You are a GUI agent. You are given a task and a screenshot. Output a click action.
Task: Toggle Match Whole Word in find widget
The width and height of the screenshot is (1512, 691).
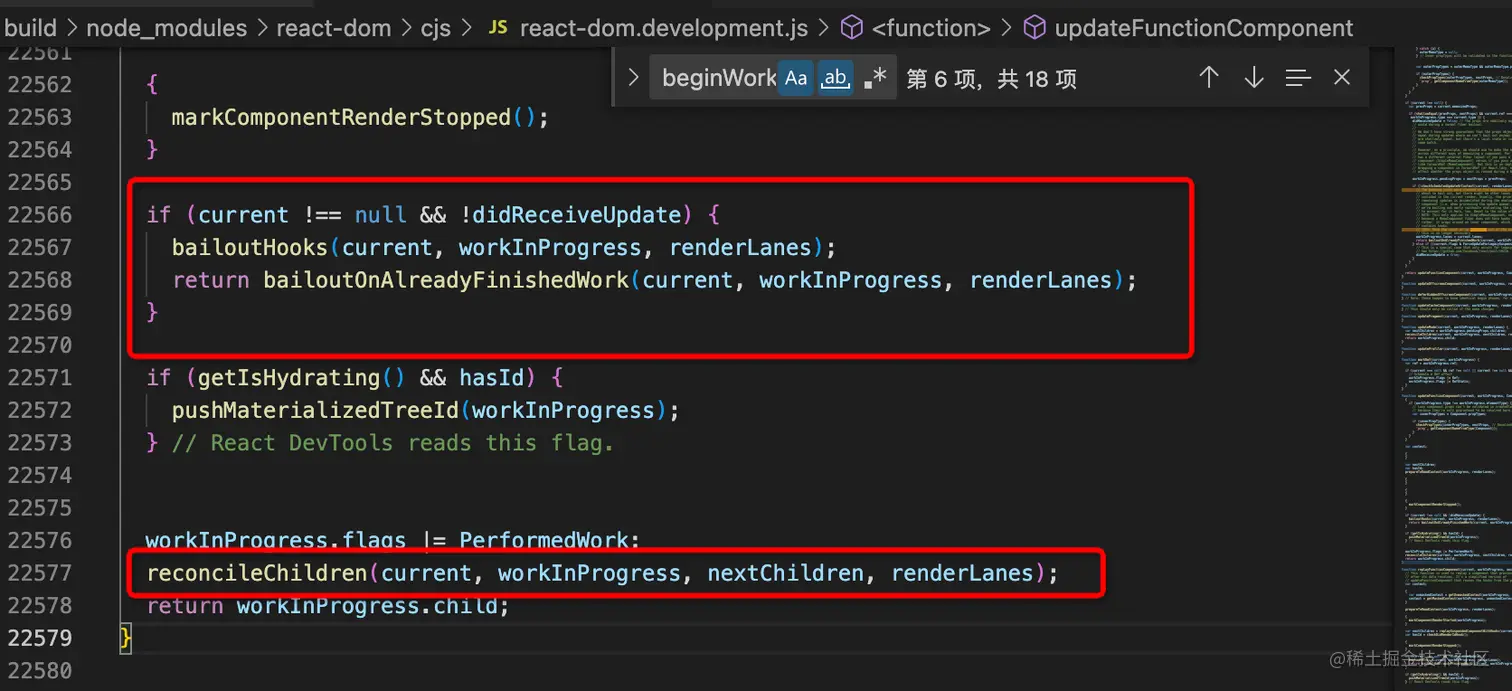click(835, 78)
